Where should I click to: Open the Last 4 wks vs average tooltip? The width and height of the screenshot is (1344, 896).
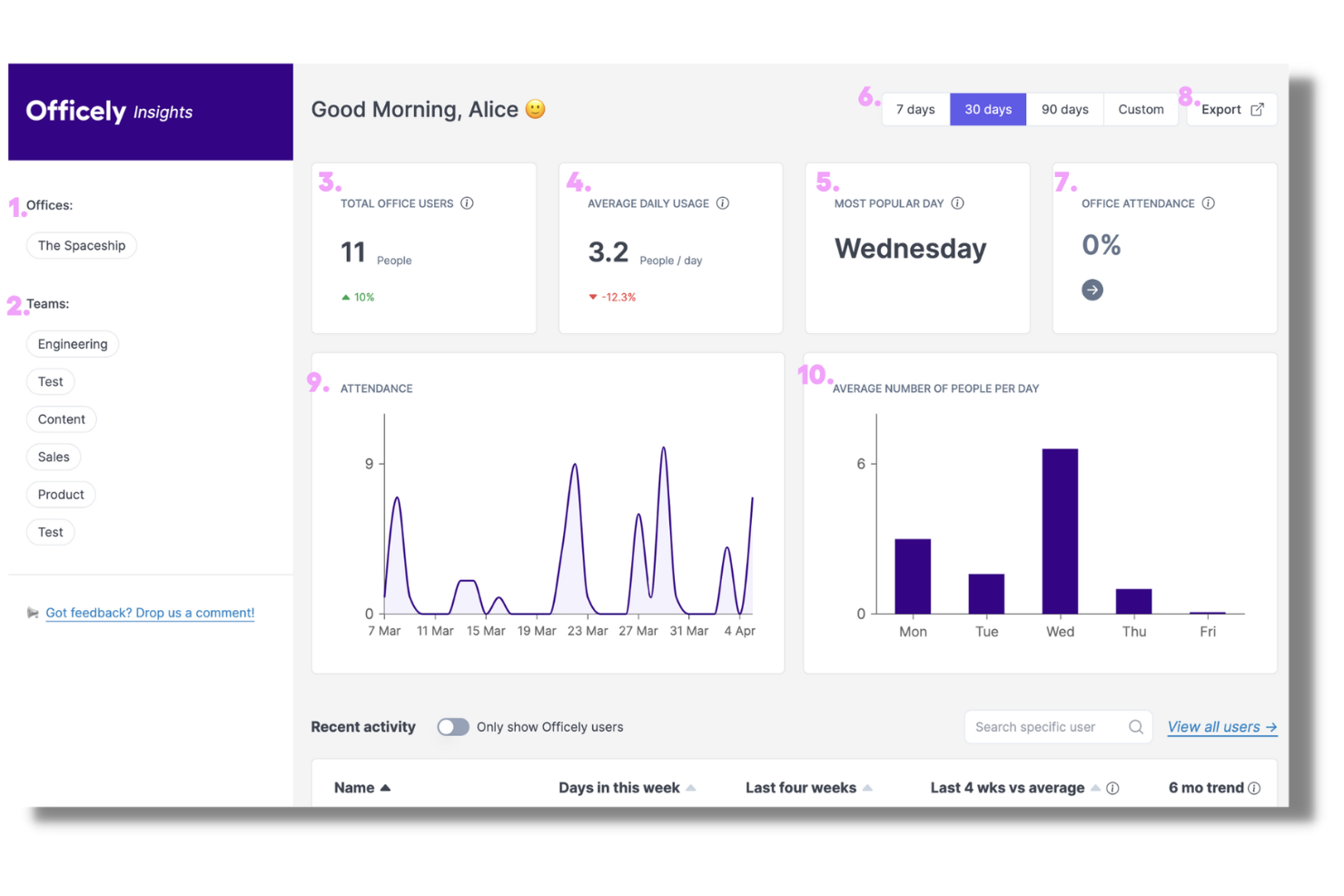(1113, 788)
